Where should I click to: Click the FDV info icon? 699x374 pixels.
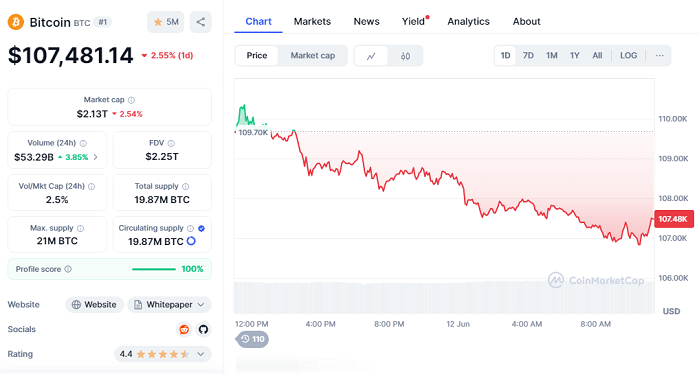pos(171,144)
